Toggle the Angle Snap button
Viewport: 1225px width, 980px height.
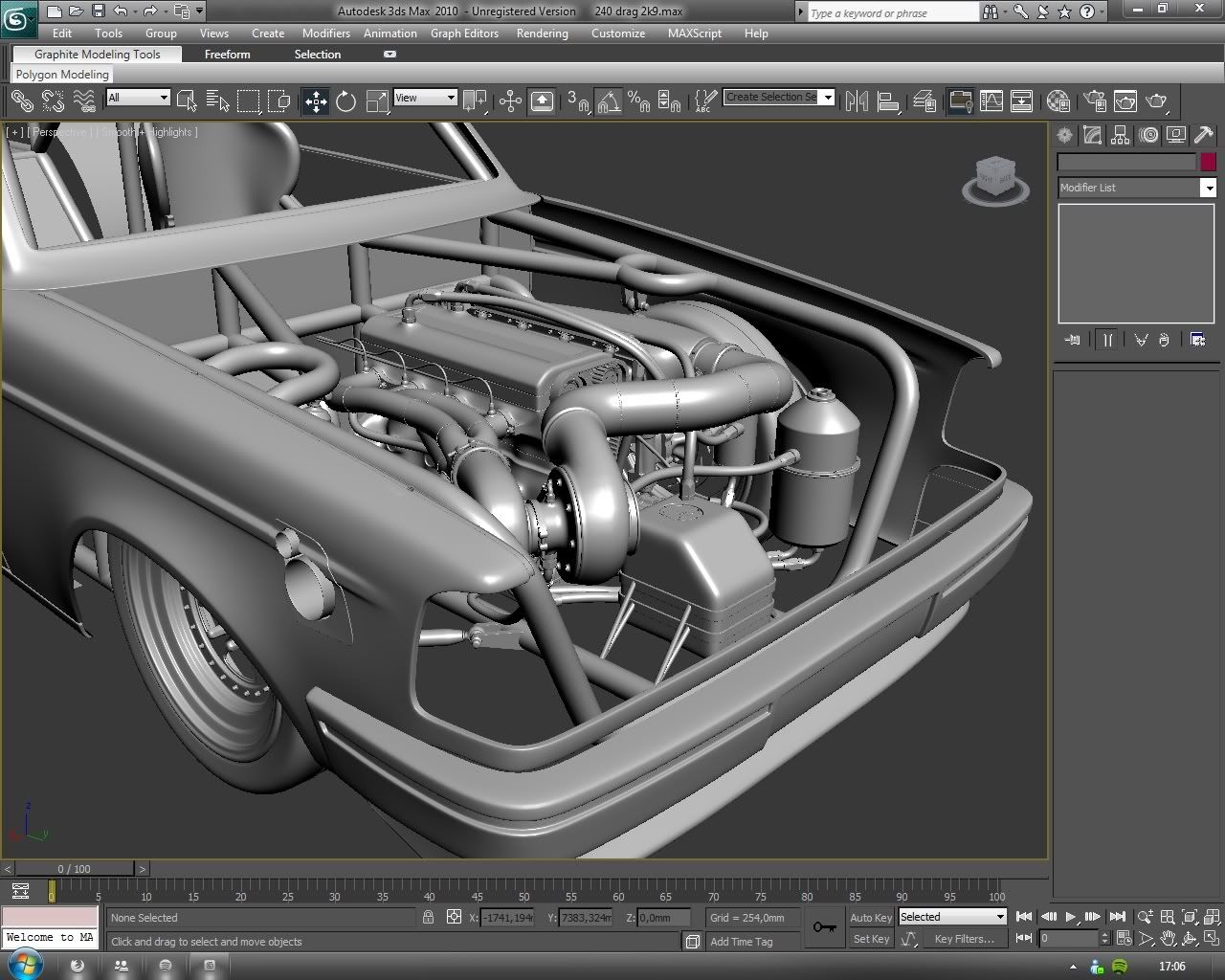(x=608, y=100)
